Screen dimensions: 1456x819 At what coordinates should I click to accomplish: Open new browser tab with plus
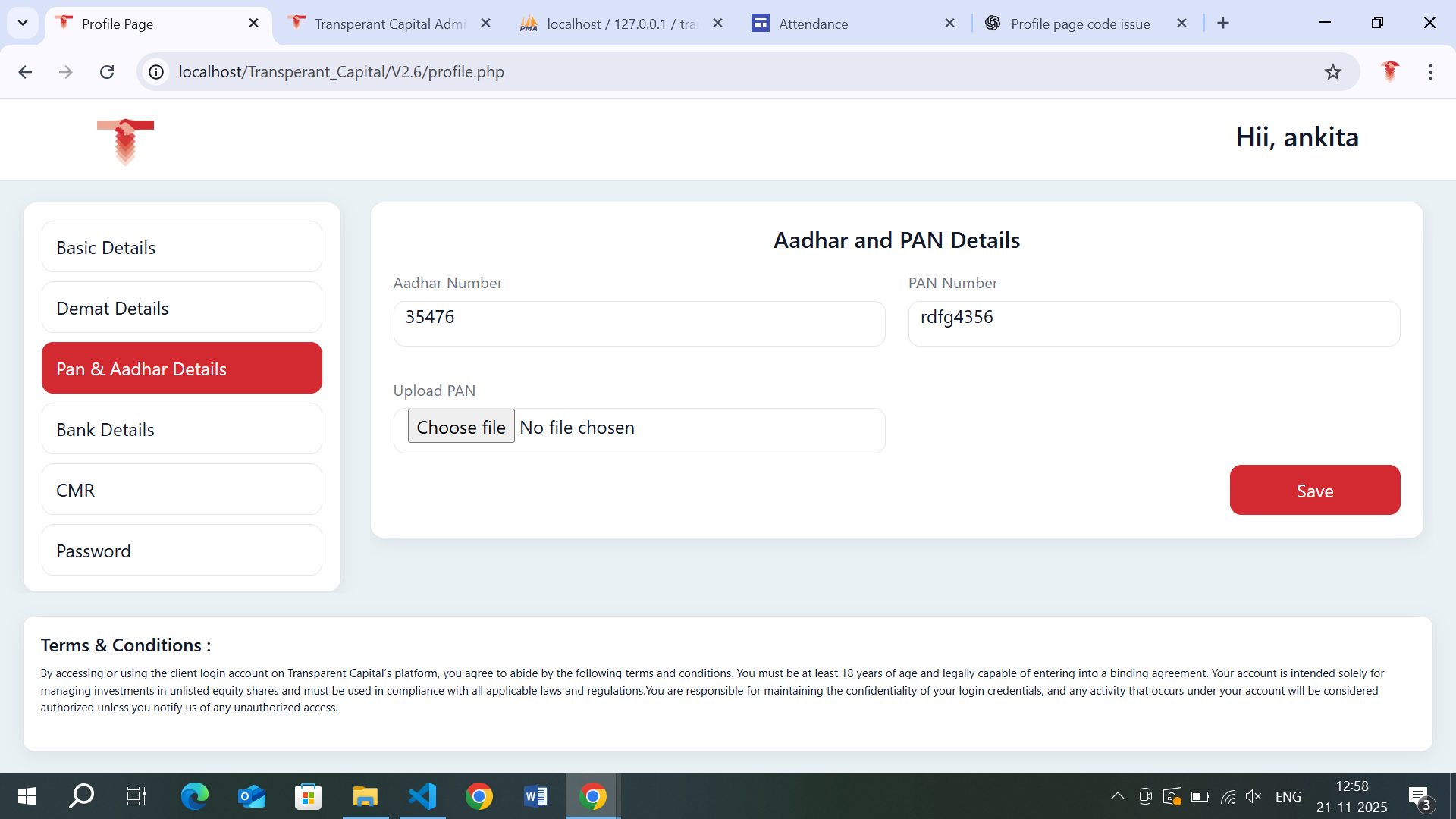[1223, 24]
